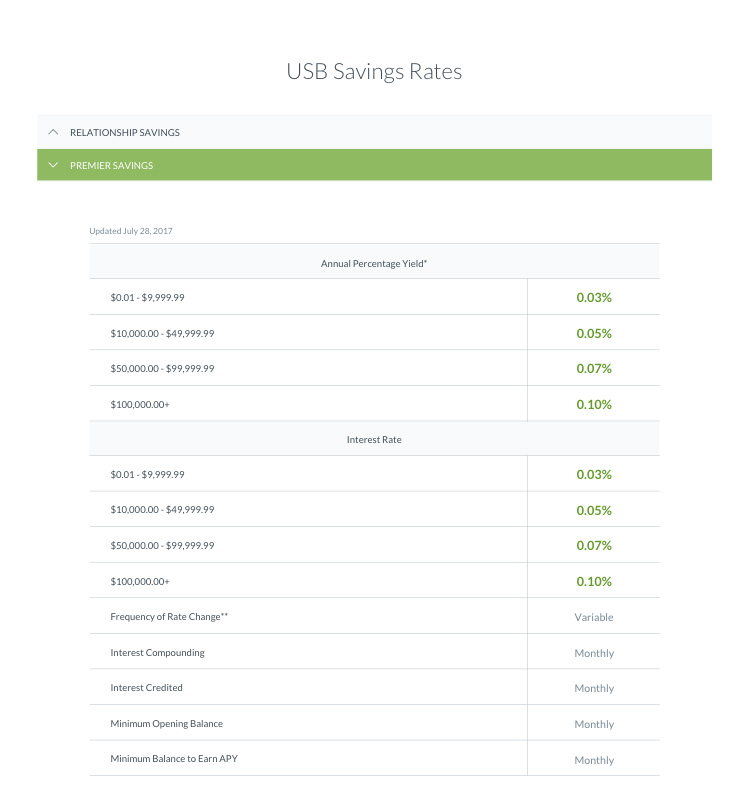Image resolution: width=752 pixels, height=812 pixels.
Task: Click the 0.10% value under Interest Rate
Action: click(593, 581)
